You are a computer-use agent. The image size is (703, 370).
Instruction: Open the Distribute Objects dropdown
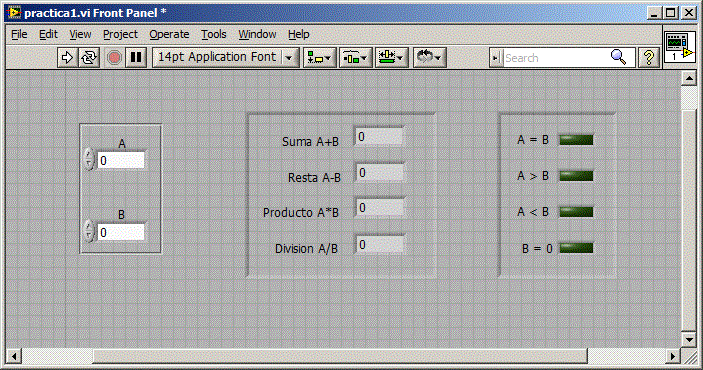click(356, 57)
